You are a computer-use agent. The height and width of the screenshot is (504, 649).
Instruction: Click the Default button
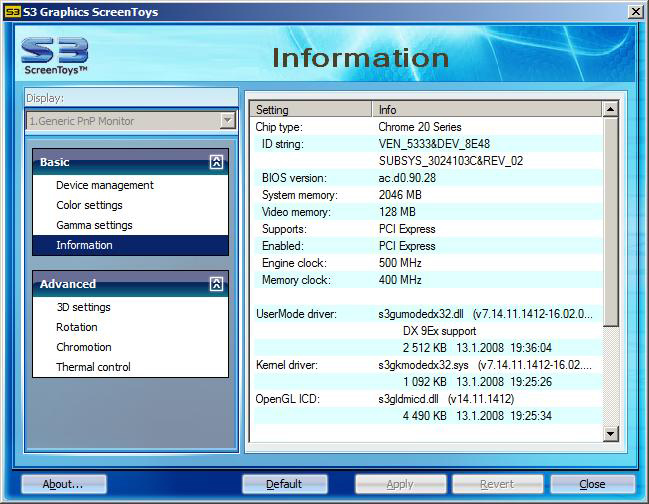pos(284,484)
